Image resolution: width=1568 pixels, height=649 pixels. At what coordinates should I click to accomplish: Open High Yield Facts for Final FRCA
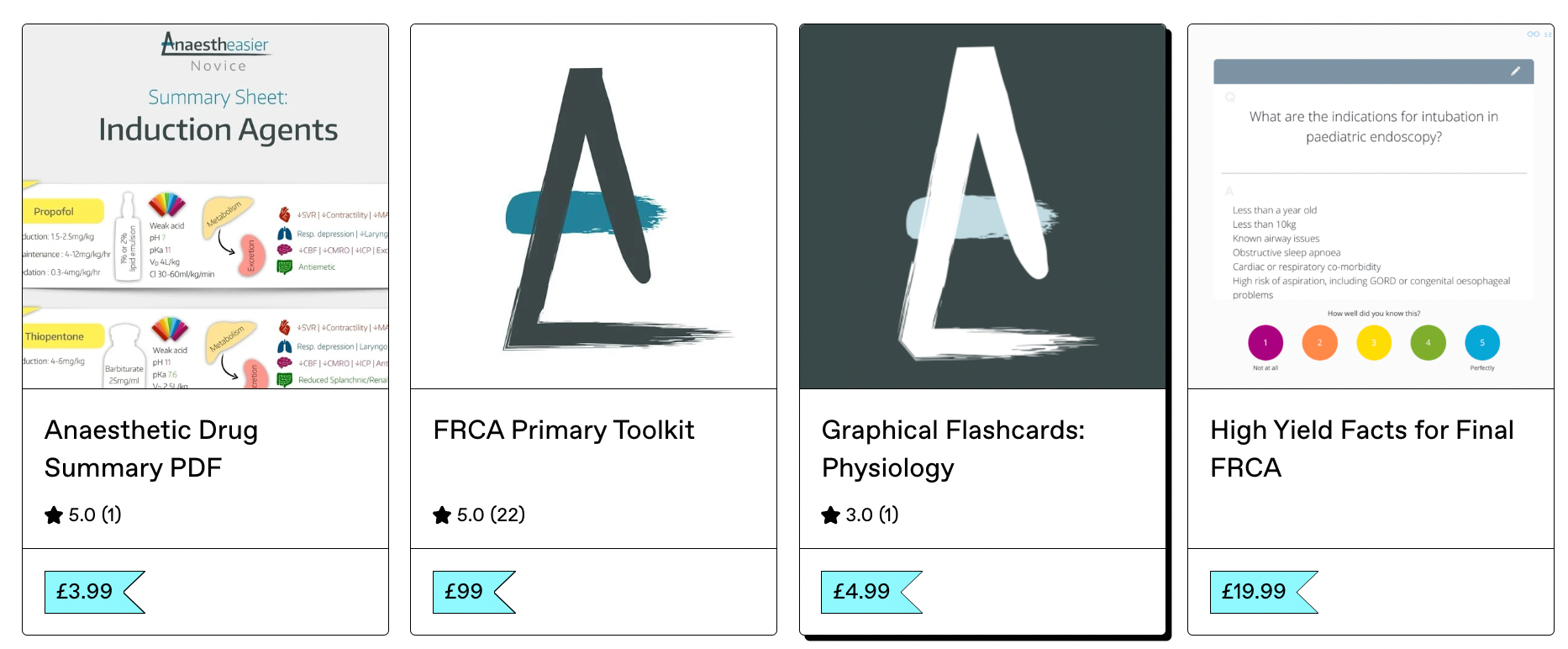pos(1362,448)
